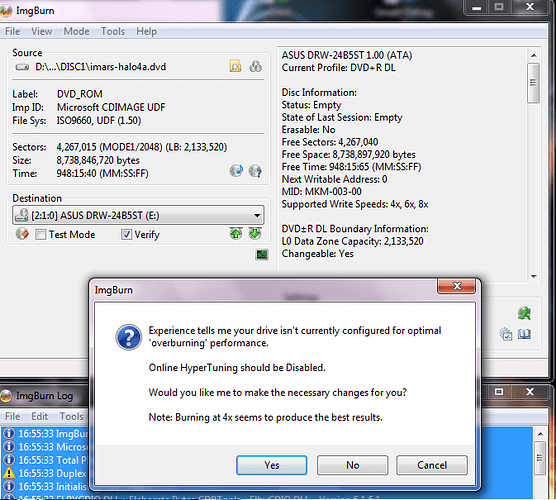Open the Help menu
This screenshot has height=500, width=556.
tap(146, 32)
